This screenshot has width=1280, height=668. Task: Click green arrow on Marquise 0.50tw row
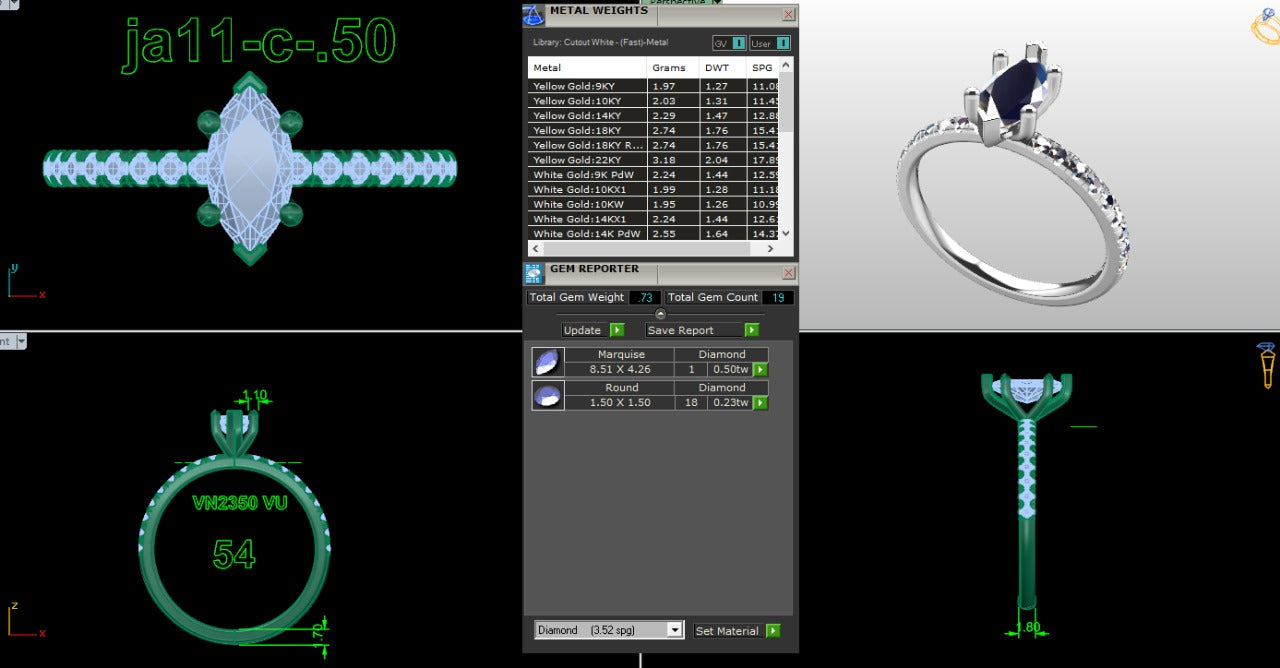760,369
